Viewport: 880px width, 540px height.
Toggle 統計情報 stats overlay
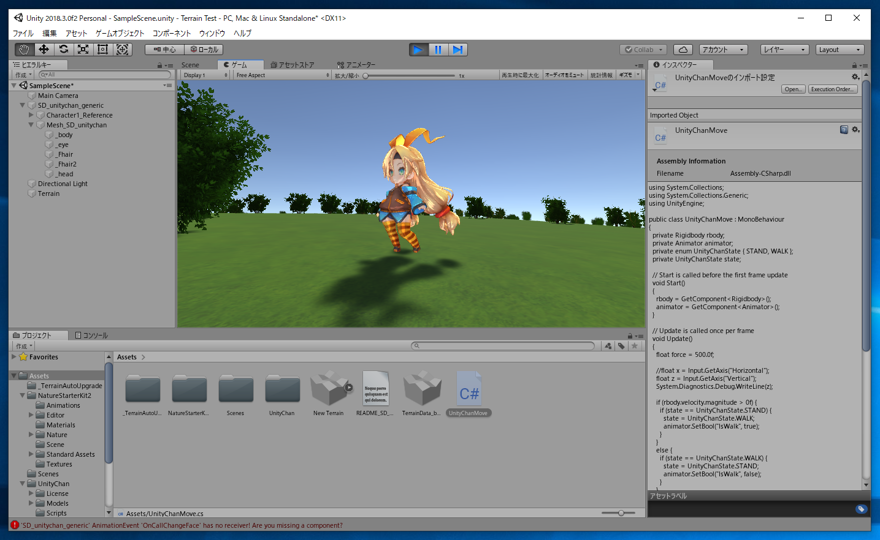coord(602,75)
